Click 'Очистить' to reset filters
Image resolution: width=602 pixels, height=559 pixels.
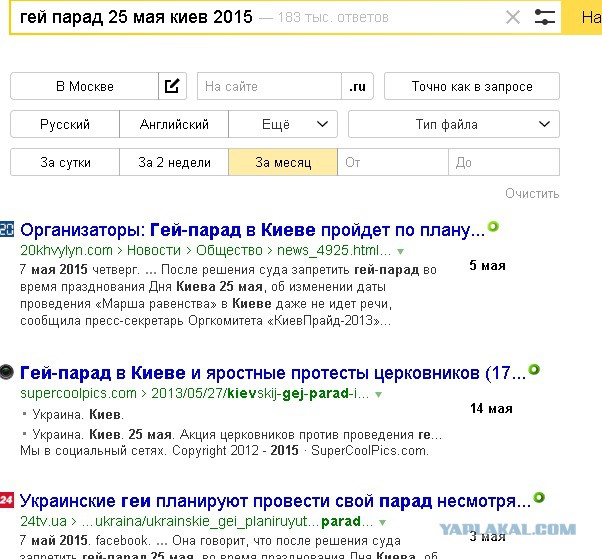point(532,193)
